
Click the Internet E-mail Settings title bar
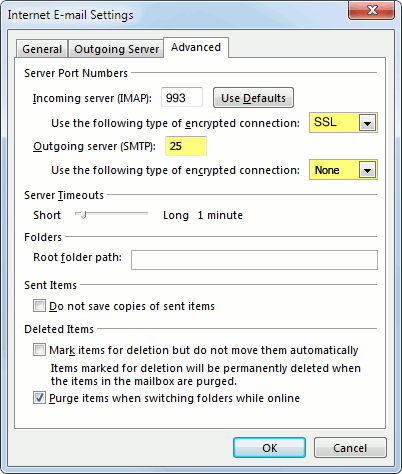[173, 15]
